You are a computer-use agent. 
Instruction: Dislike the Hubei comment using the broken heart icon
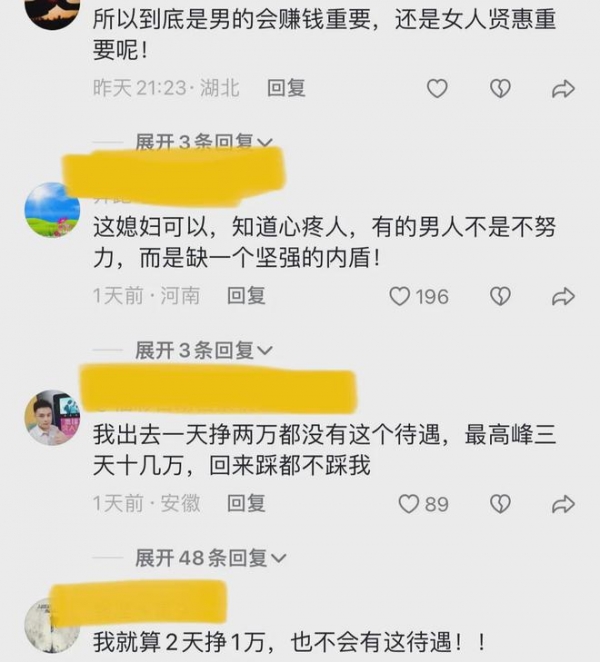tap(500, 89)
